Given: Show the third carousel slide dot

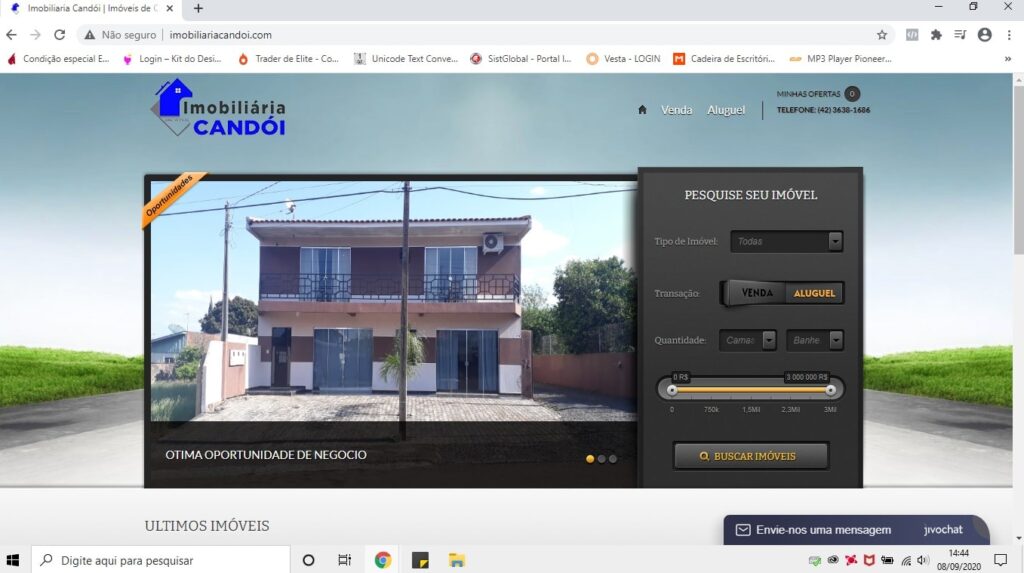Looking at the screenshot, I should [x=613, y=459].
